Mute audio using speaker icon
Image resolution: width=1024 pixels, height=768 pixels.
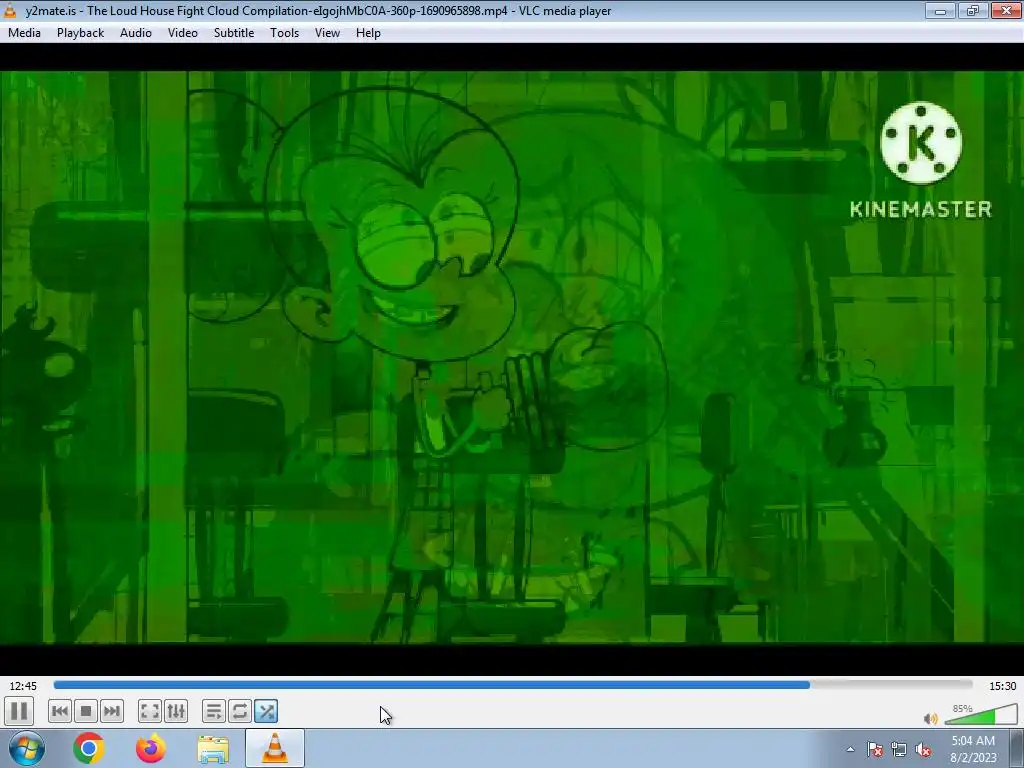[x=931, y=718]
